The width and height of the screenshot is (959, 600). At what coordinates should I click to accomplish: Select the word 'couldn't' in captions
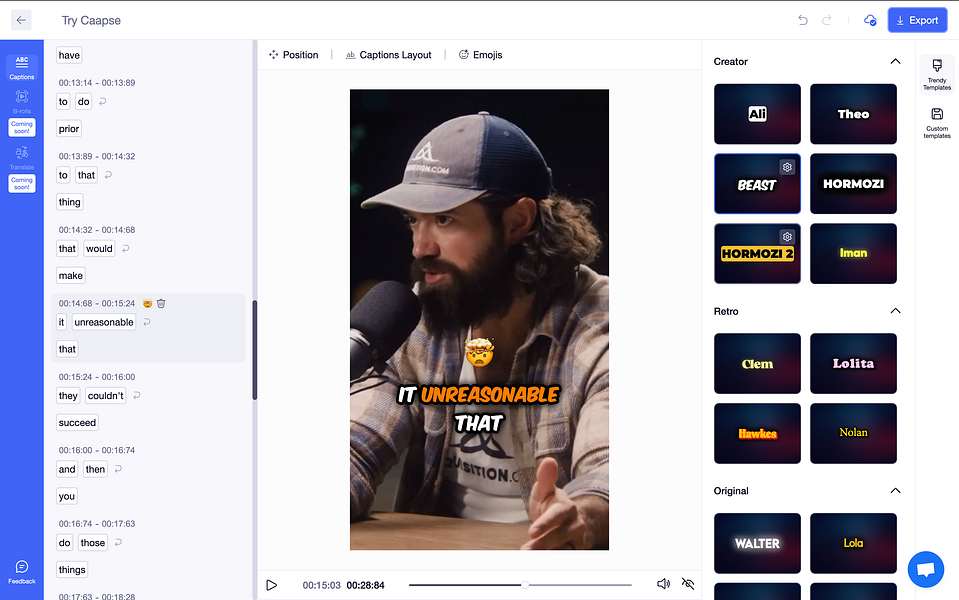pyautogui.click(x=105, y=396)
